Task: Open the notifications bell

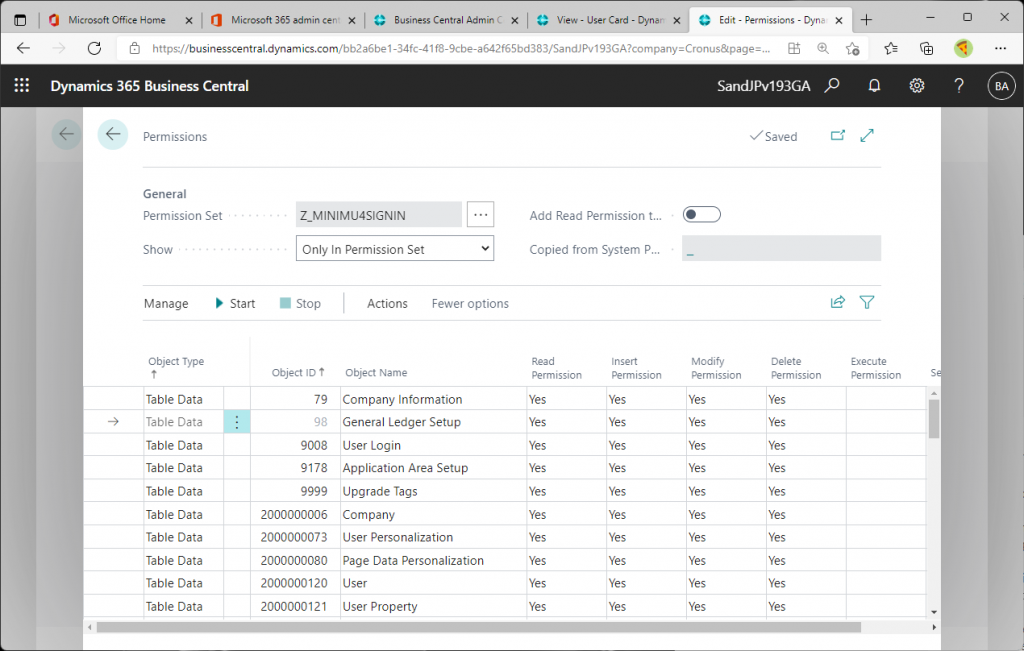Action: pos(874,86)
